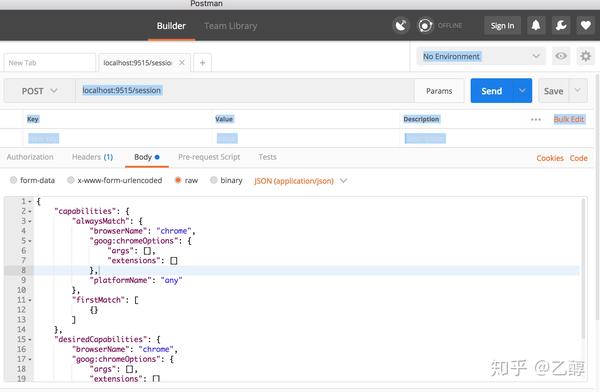Click the heart icon in header
Screen dimensions: 600x392
pos(585,26)
